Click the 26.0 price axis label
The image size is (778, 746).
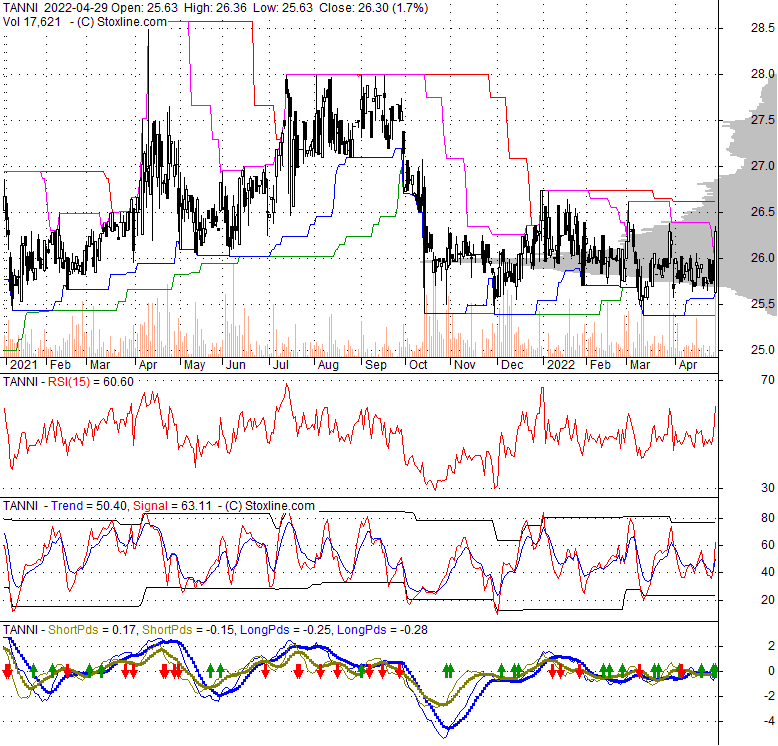pos(762,258)
